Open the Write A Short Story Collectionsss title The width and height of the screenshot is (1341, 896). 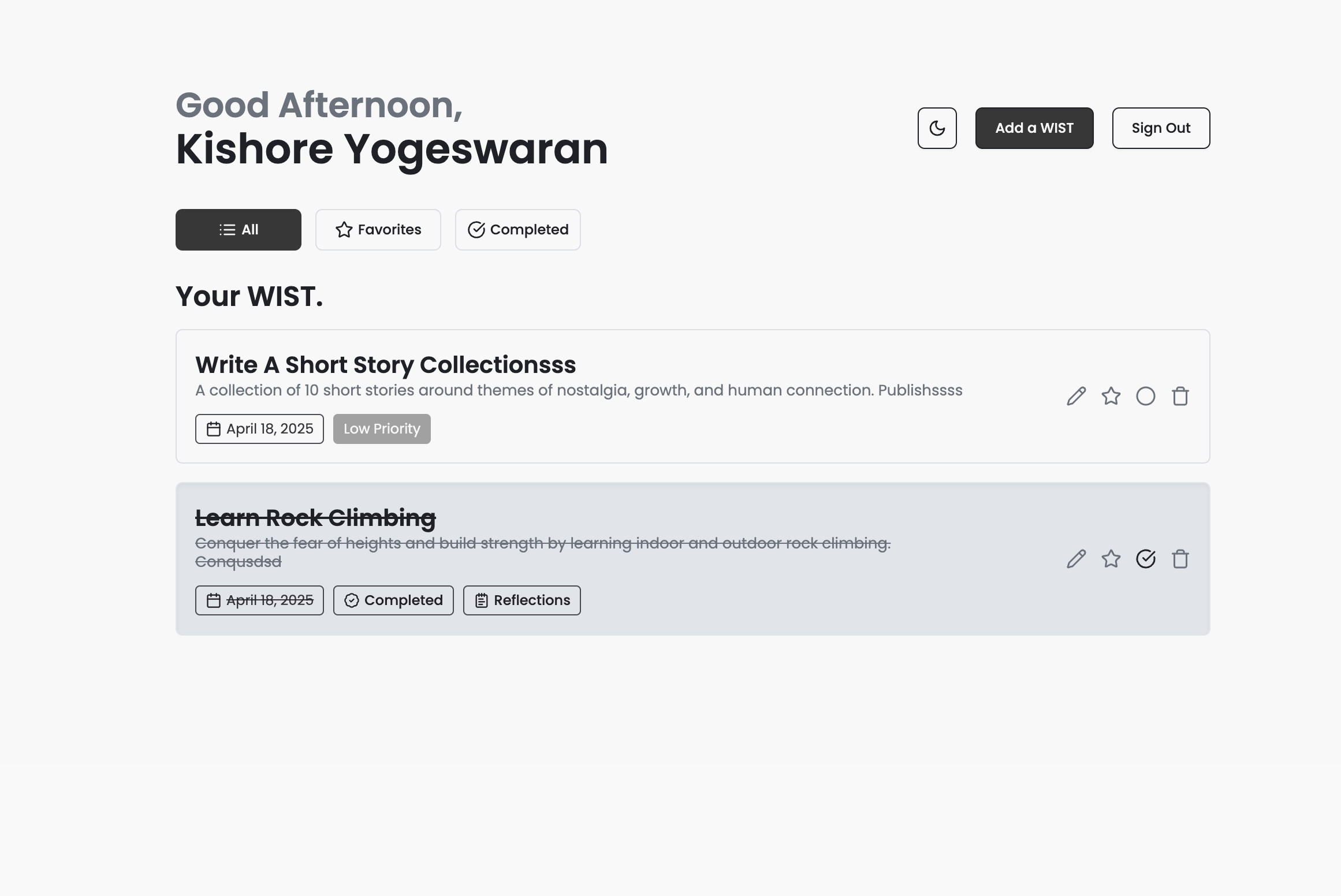(385, 365)
